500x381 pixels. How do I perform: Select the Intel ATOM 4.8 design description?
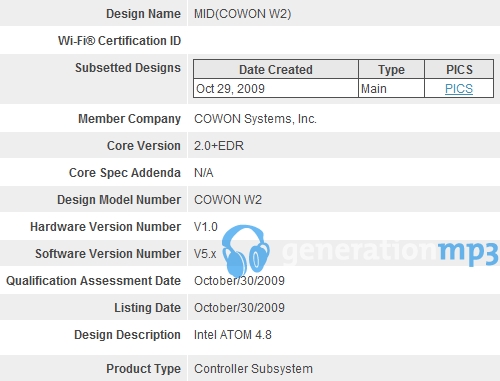[233, 335]
